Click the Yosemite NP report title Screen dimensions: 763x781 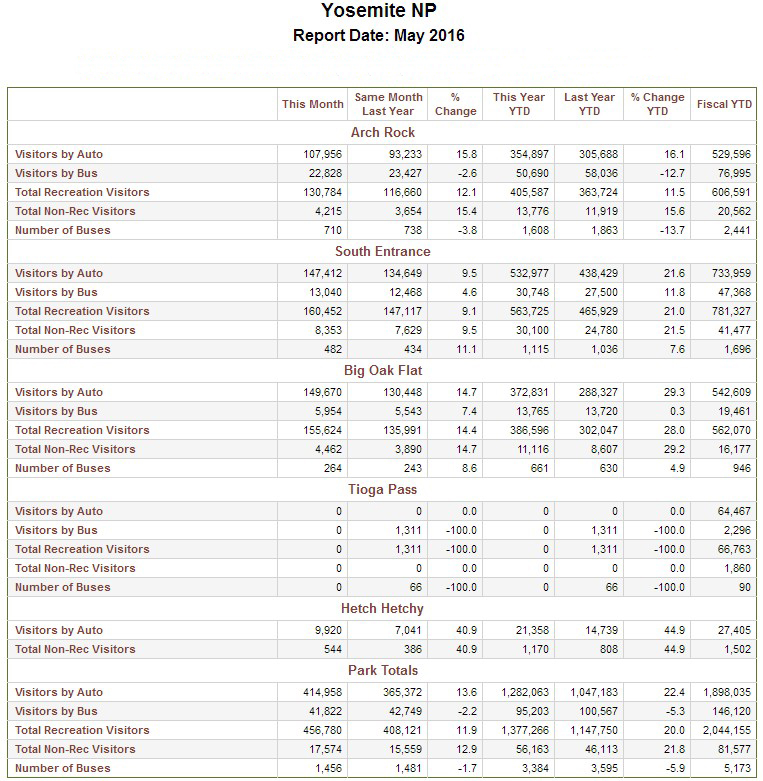pyautogui.click(x=379, y=10)
